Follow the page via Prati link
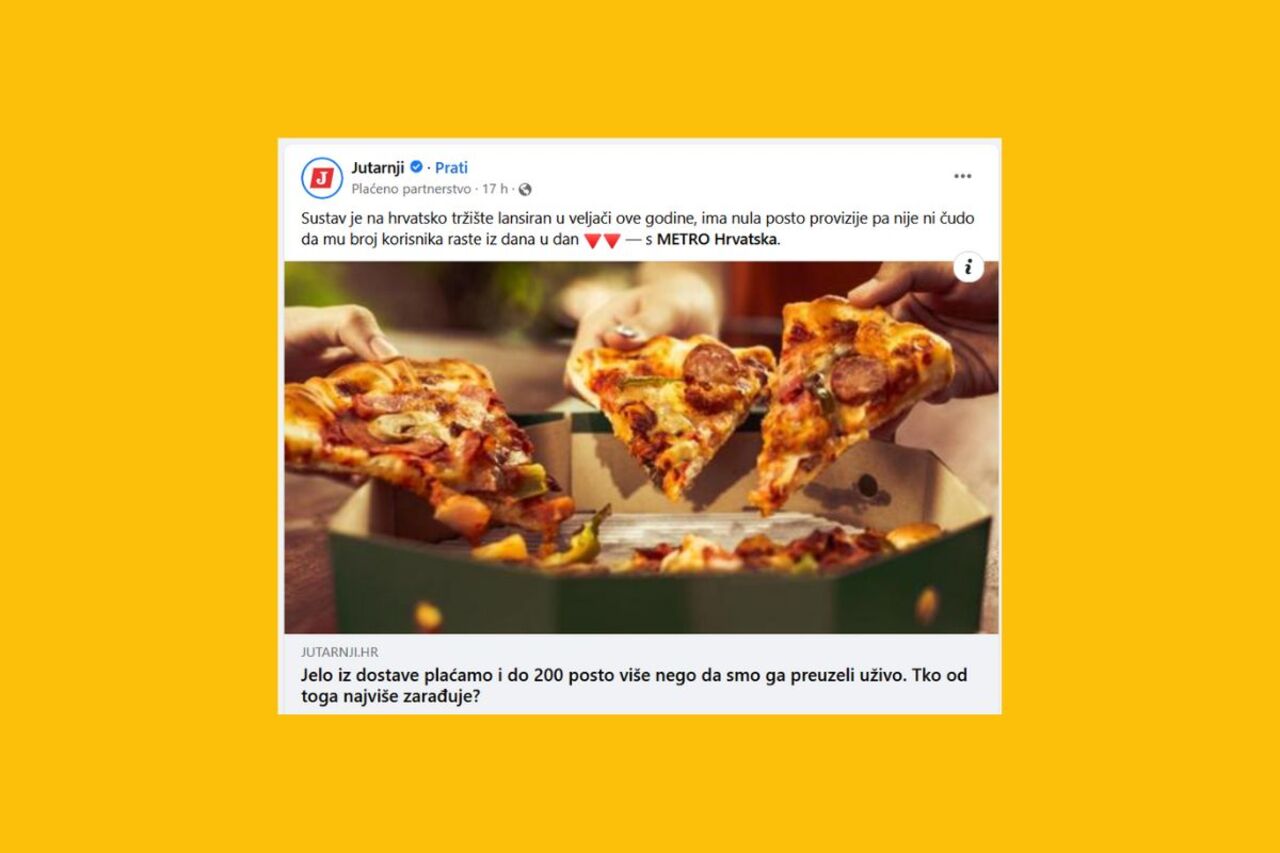This screenshot has height=853, width=1280. coord(451,167)
